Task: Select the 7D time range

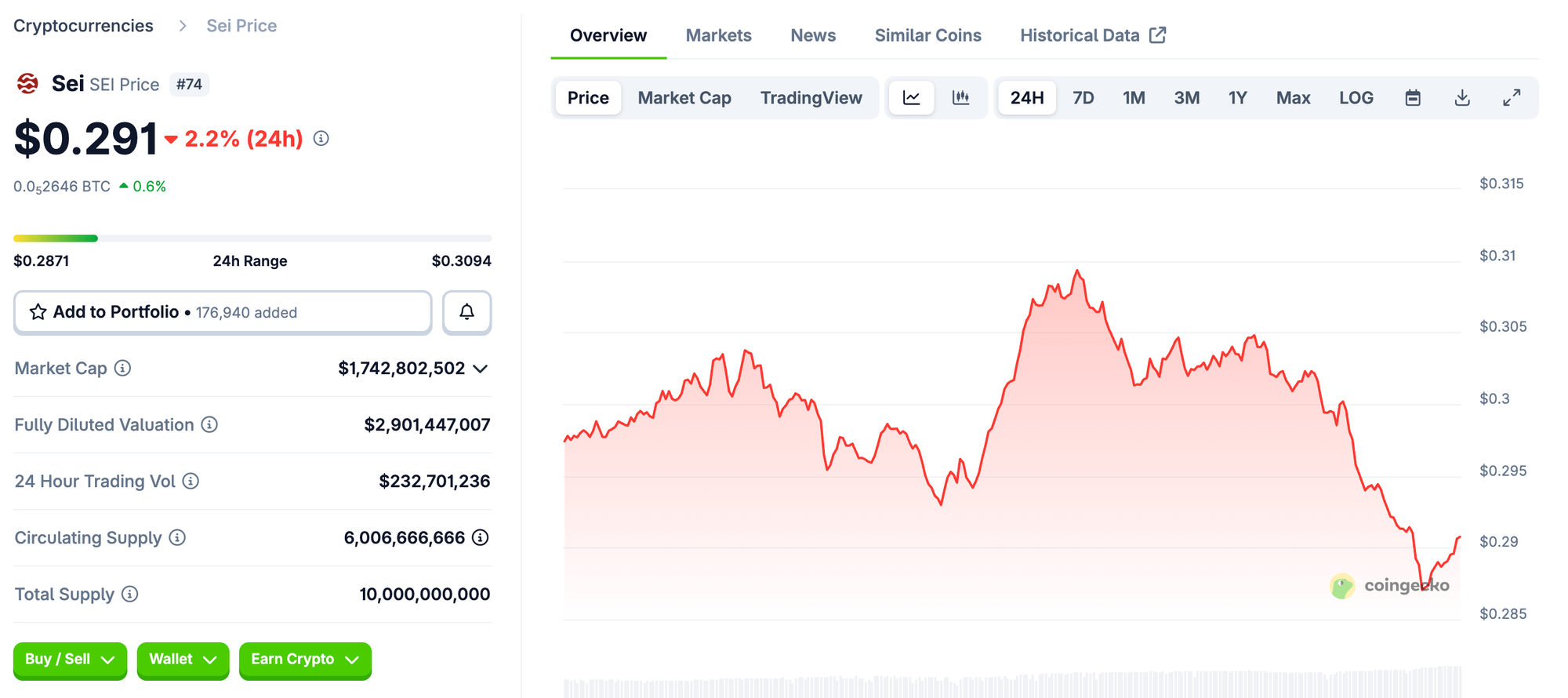Action: pos(1083,98)
